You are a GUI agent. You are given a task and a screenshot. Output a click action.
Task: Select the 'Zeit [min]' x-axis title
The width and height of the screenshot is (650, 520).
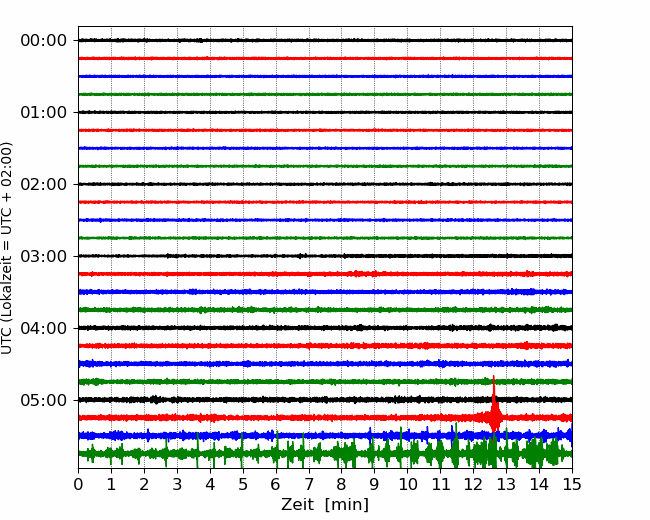tap(325, 505)
